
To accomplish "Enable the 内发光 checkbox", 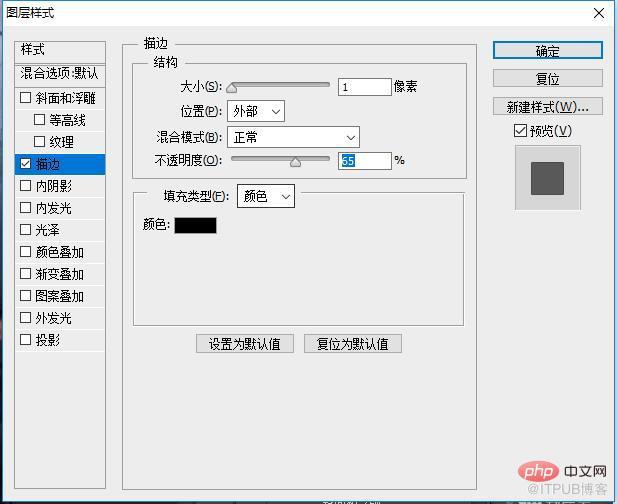I will (25, 208).
